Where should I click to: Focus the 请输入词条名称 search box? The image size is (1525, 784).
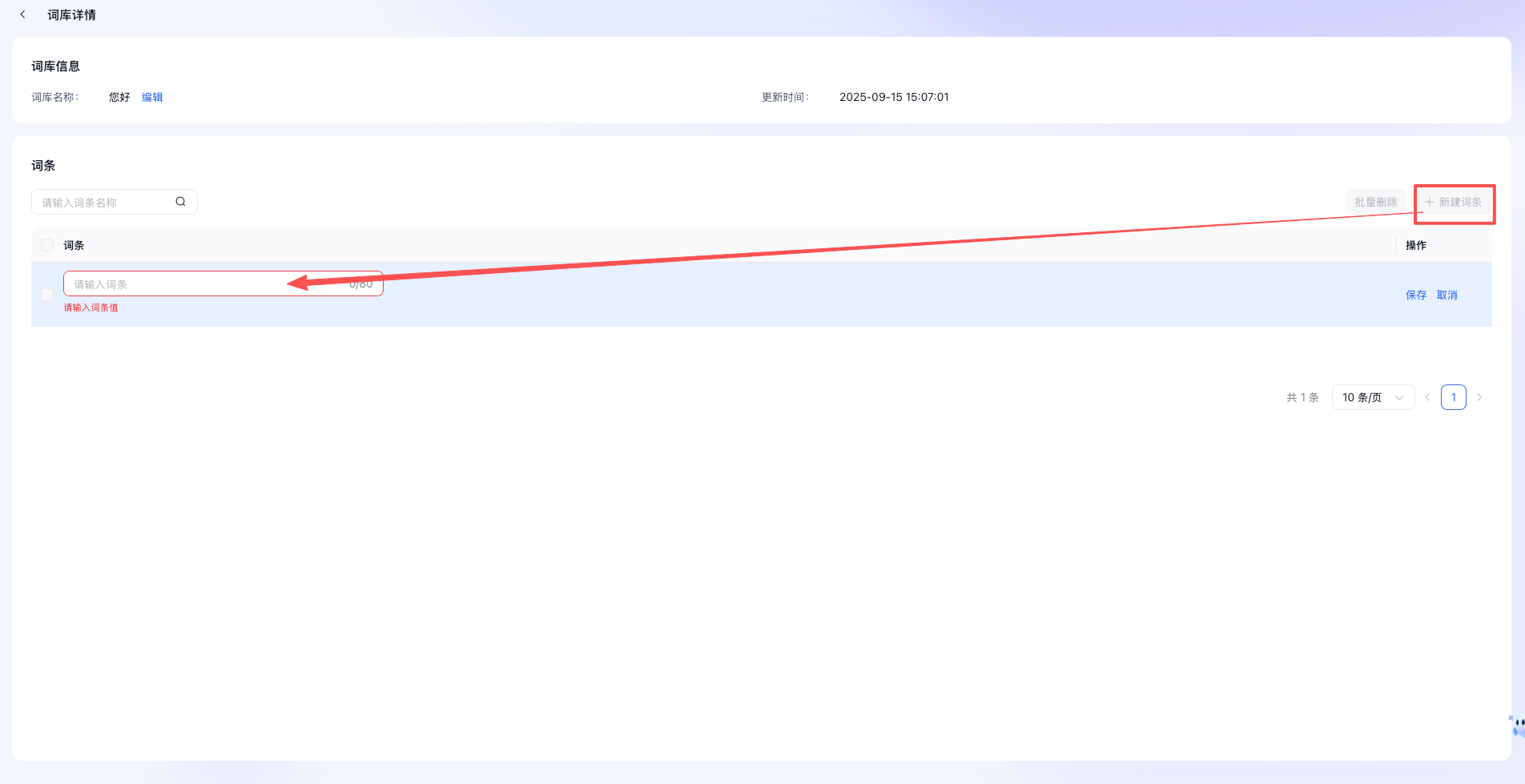(x=104, y=203)
